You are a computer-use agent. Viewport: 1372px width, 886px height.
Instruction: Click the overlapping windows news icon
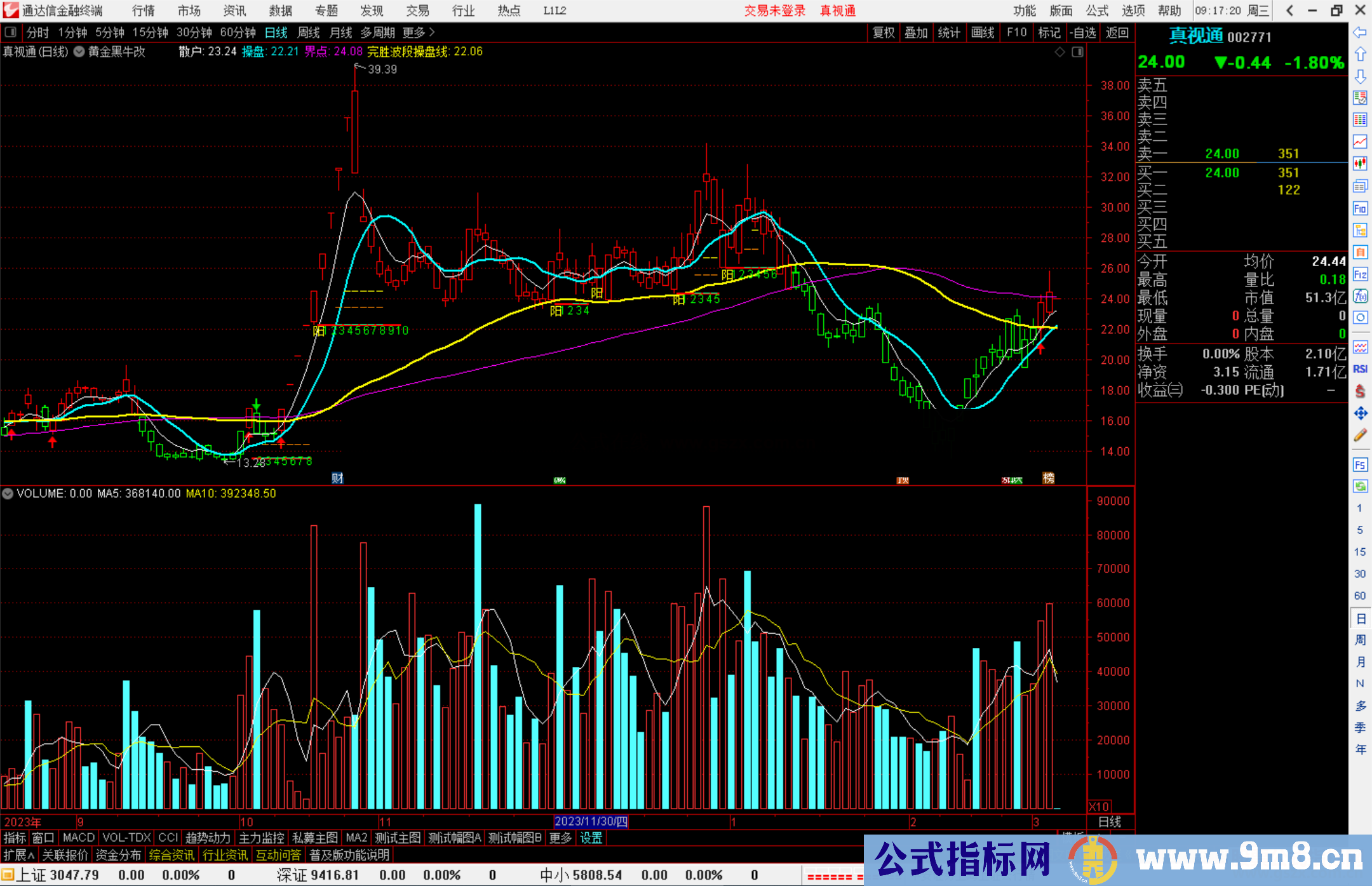[x=1360, y=186]
